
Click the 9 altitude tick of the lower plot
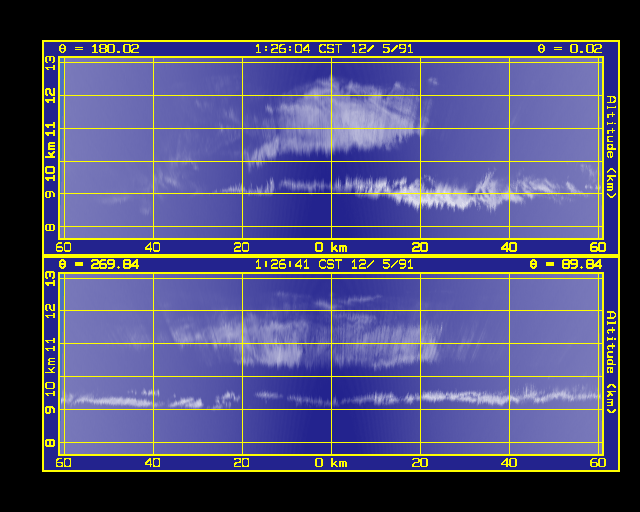(50, 409)
